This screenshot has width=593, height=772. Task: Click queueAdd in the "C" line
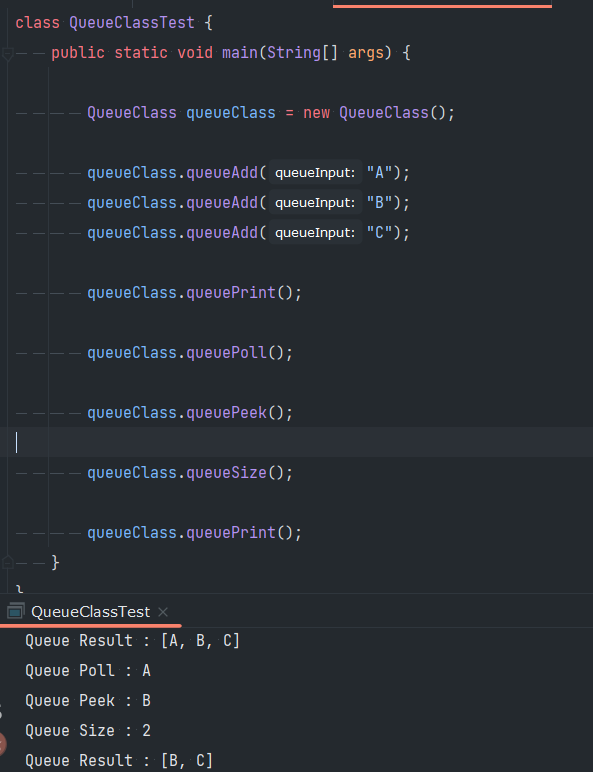tap(222, 233)
